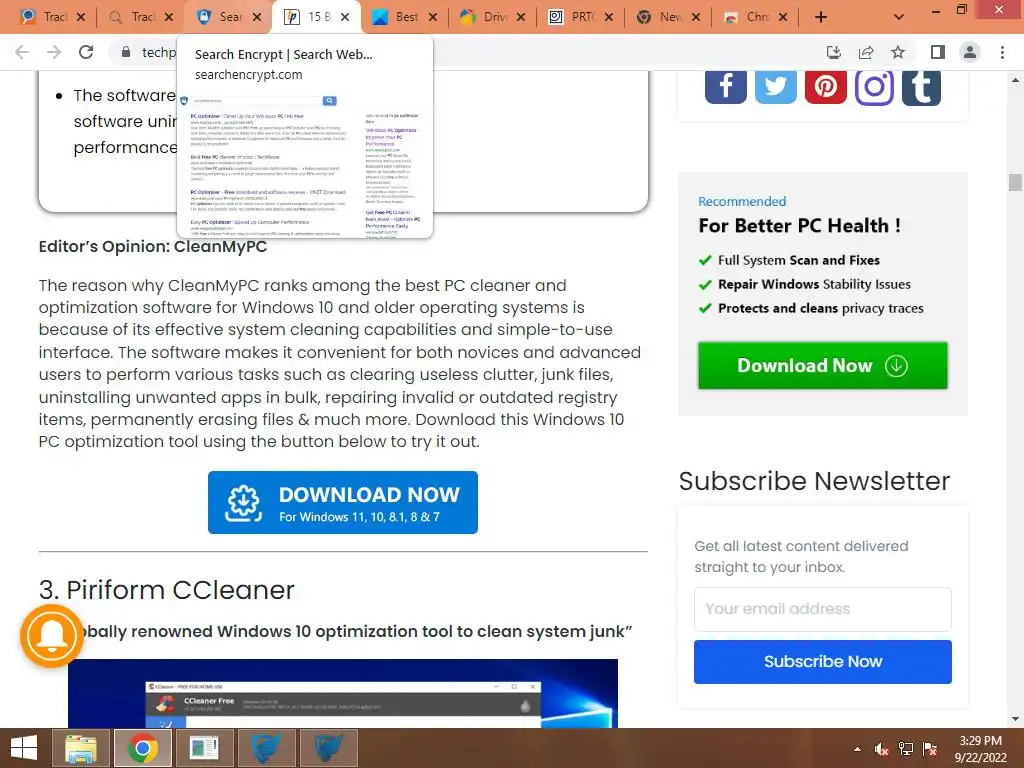1024x768 pixels.
Task: Open the Twitter social icon
Action: 776,87
